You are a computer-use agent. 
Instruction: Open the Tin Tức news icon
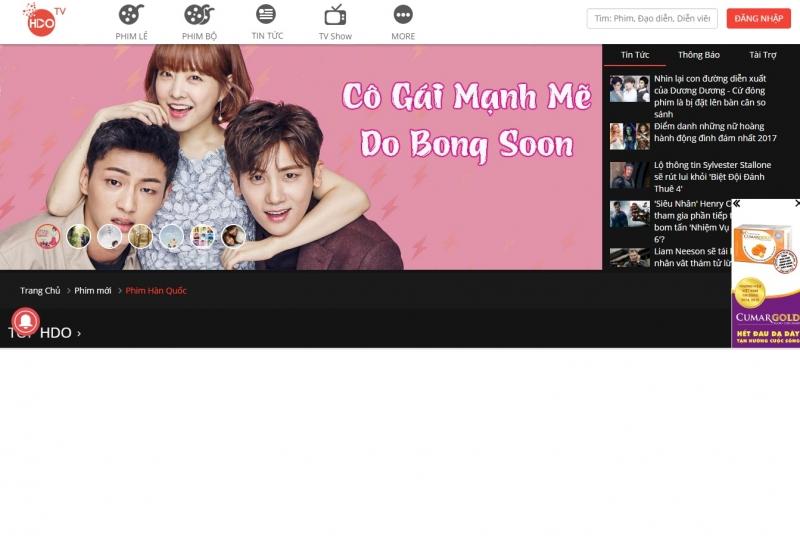coord(266,15)
